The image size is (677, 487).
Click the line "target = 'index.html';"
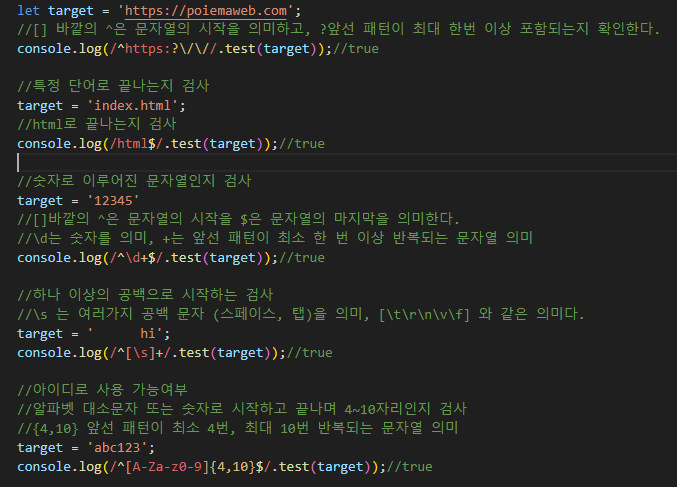click(101, 105)
